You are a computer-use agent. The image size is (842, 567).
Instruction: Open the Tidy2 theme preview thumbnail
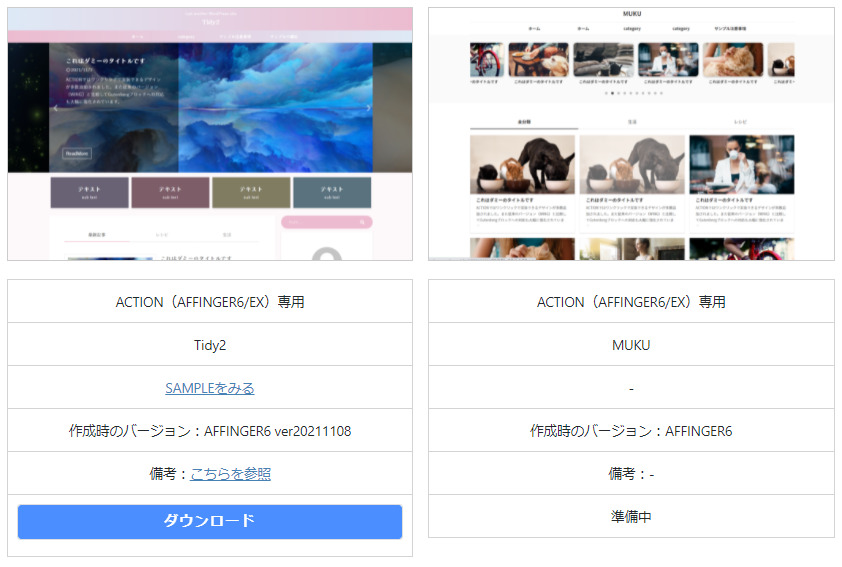tap(210, 134)
